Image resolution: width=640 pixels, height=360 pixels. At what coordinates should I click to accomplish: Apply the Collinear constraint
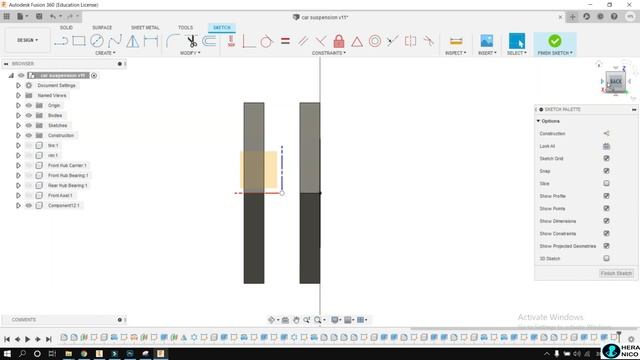click(x=393, y=41)
